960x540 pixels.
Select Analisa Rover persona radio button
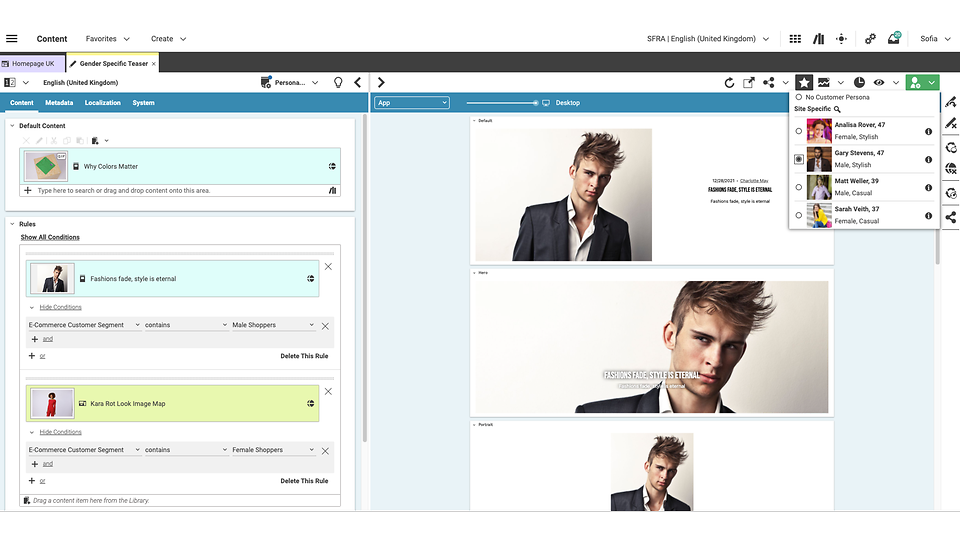pos(798,131)
